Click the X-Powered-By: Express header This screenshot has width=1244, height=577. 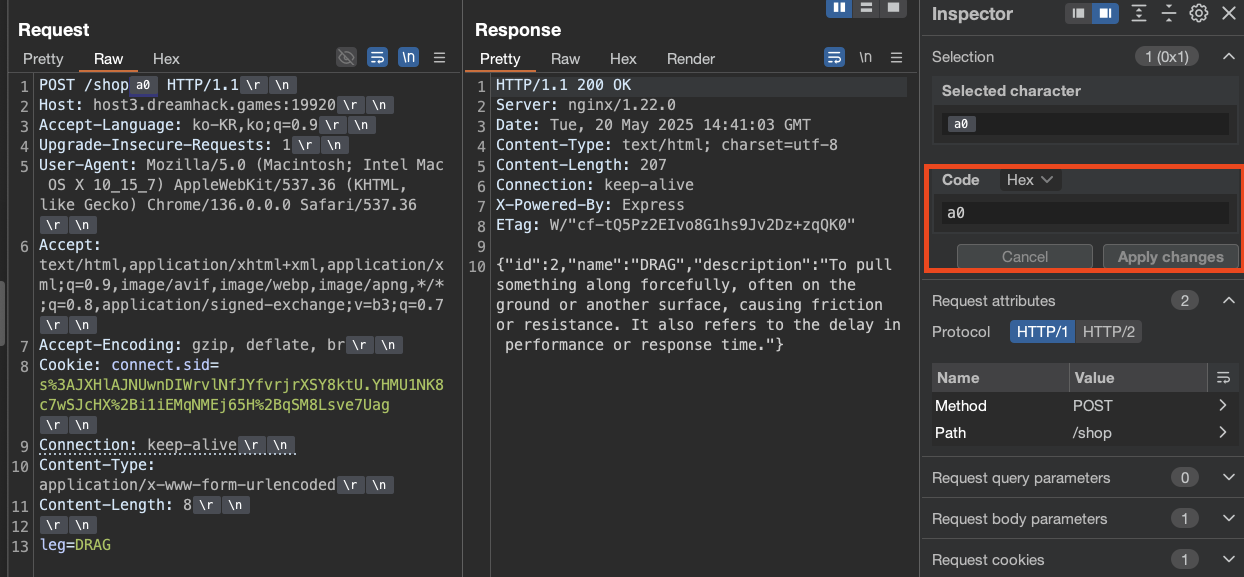(590, 205)
